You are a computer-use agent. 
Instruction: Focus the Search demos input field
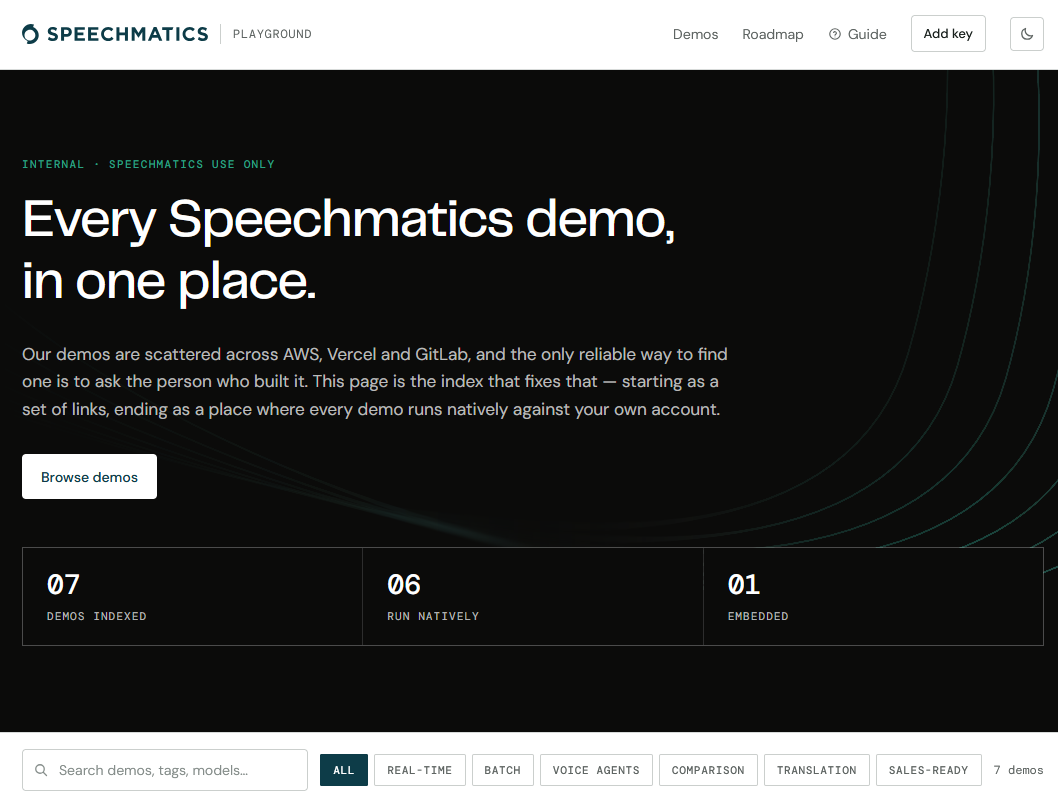[165, 770]
